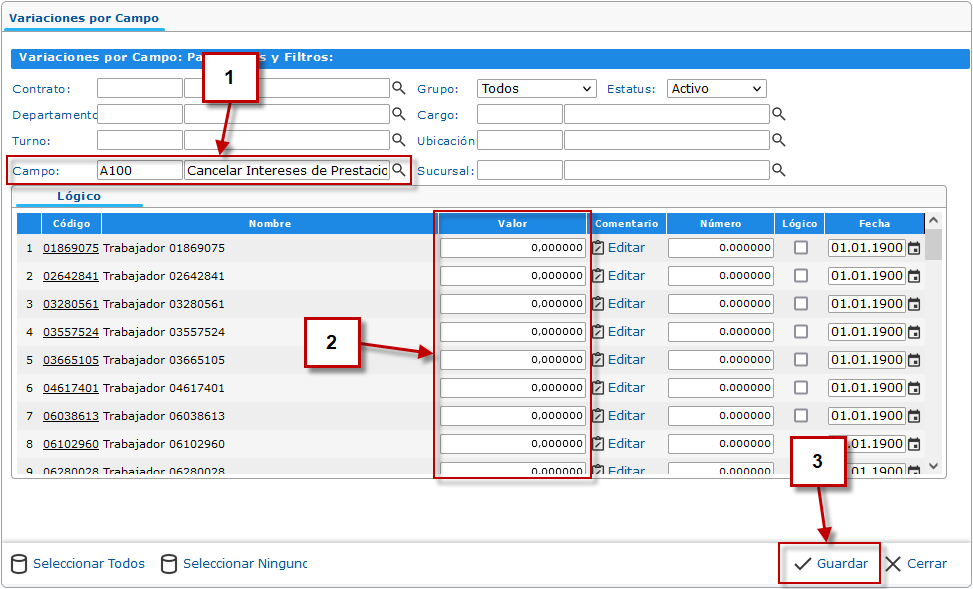Open the Estatus dropdown set to Activo
This screenshot has width=973, height=589.
(716, 89)
